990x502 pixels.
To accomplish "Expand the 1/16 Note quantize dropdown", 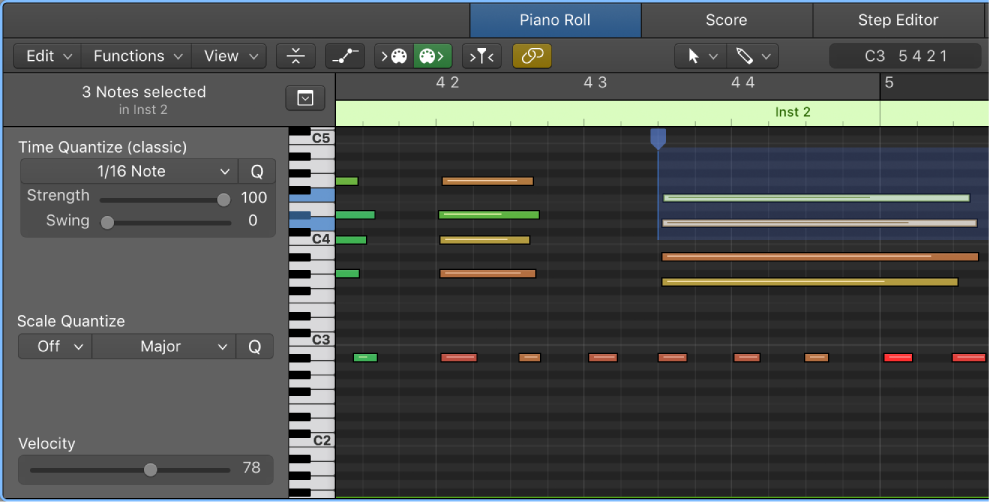I will click(x=129, y=171).
